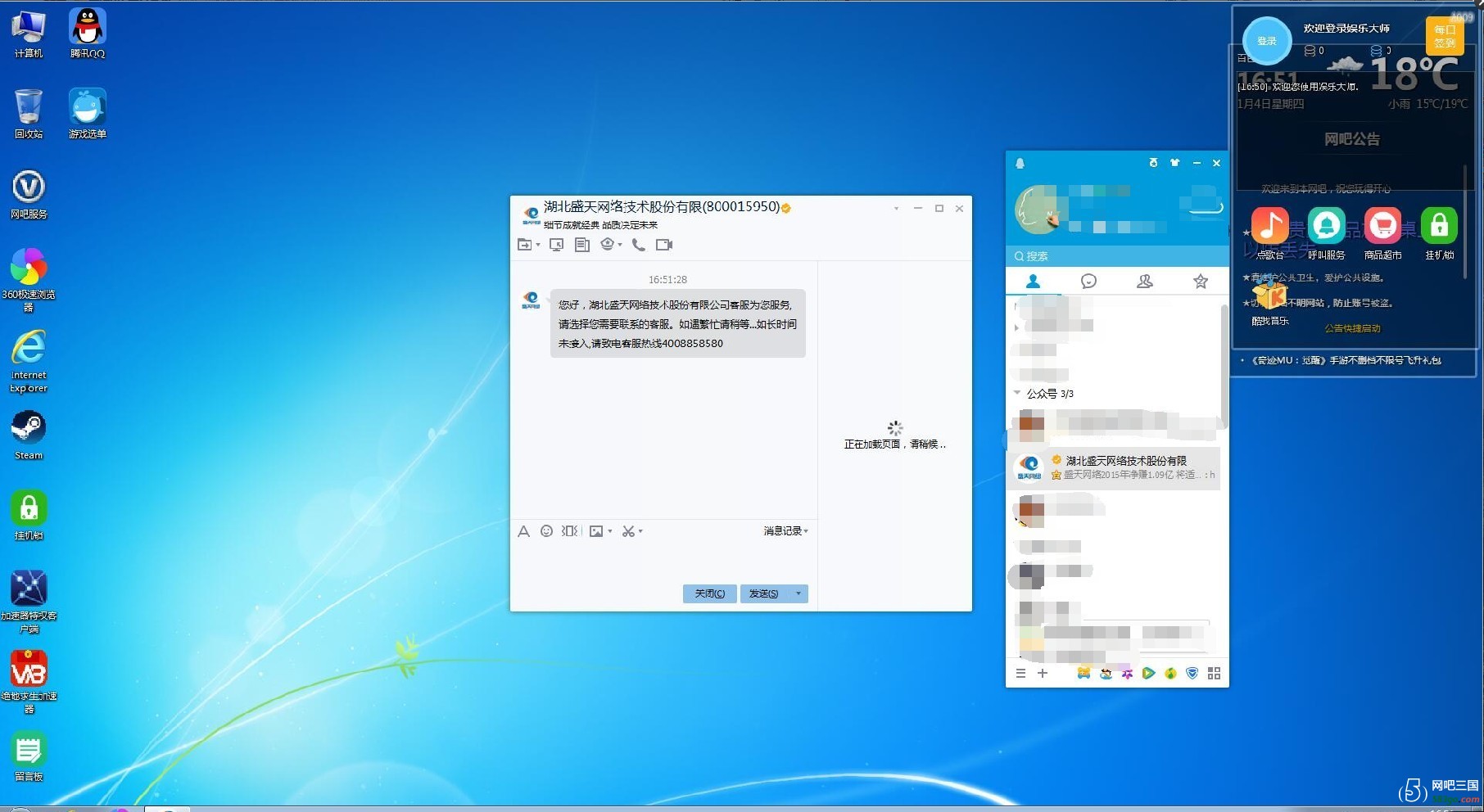This screenshot has width=1484, height=812.
Task: Open the medal icon in QQ main panel header
Action: [x=1153, y=163]
